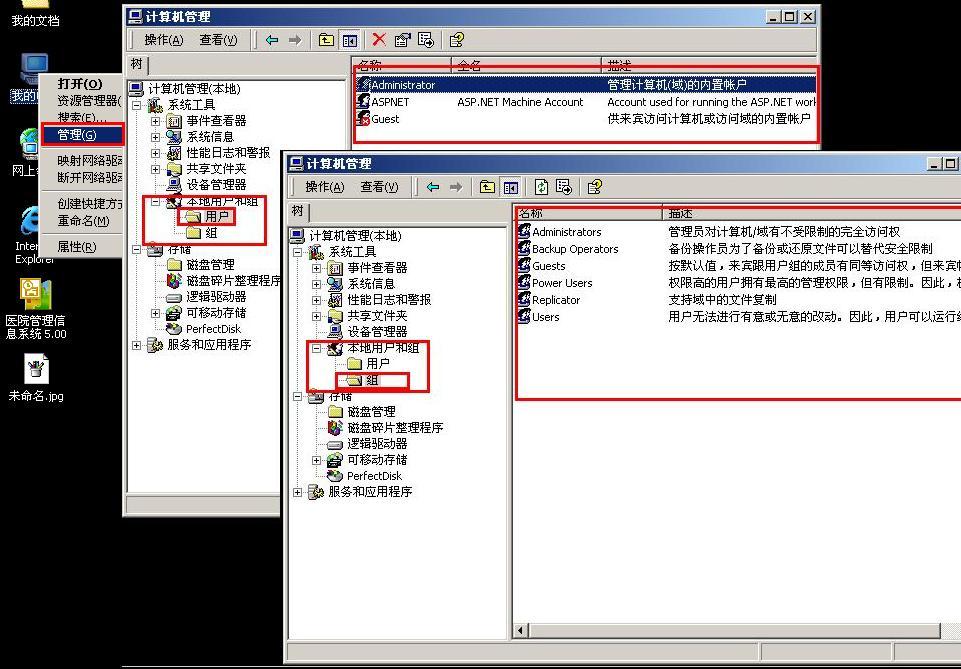Click the 树 tab in the rear window

137,64
